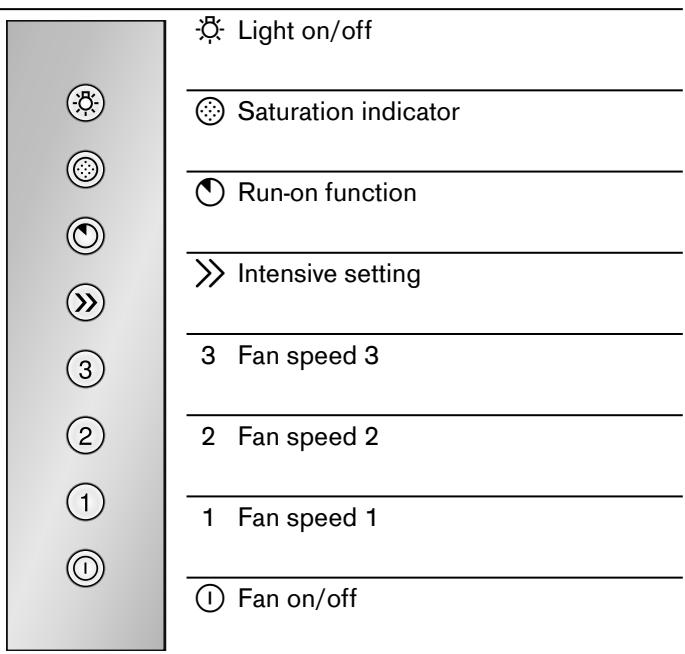Select fan speed 2 button on the panel
685x654 pixels.
pos(86,435)
